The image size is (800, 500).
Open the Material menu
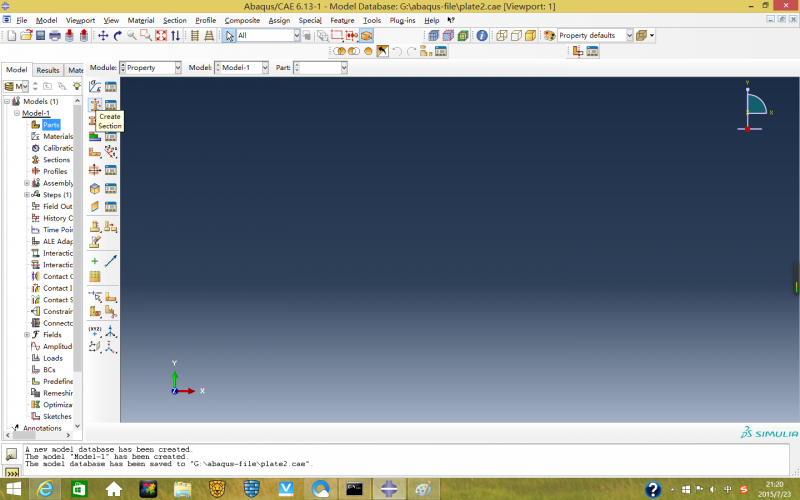pyautogui.click(x=141, y=20)
